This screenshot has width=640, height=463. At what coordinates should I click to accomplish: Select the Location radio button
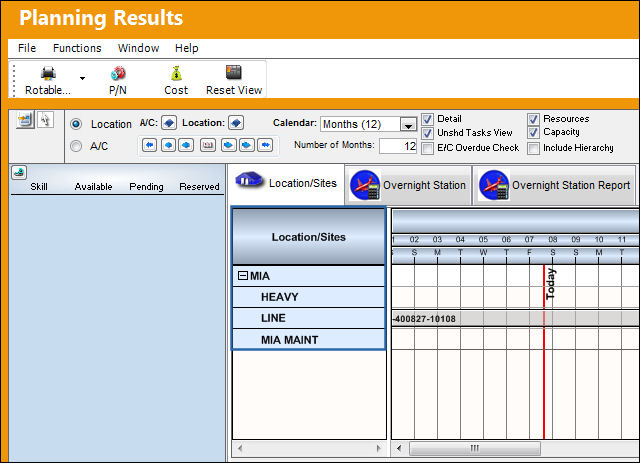(76, 124)
